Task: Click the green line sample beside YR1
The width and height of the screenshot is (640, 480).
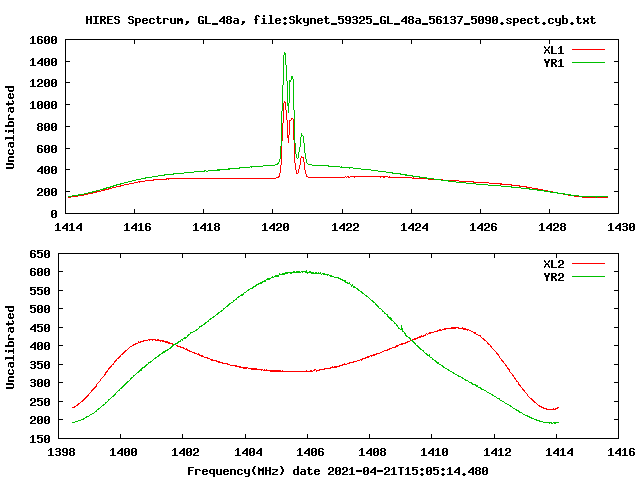Action: (588, 63)
